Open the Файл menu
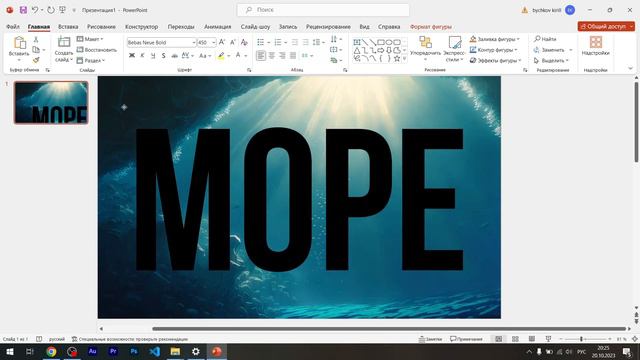The image size is (640, 360). coord(13,27)
